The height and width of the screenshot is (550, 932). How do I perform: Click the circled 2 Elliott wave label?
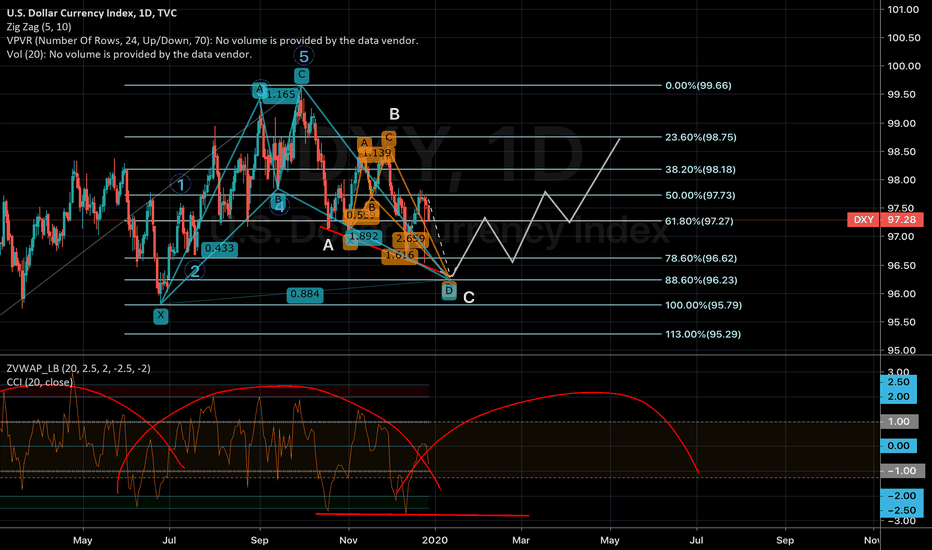pos(194,271)
